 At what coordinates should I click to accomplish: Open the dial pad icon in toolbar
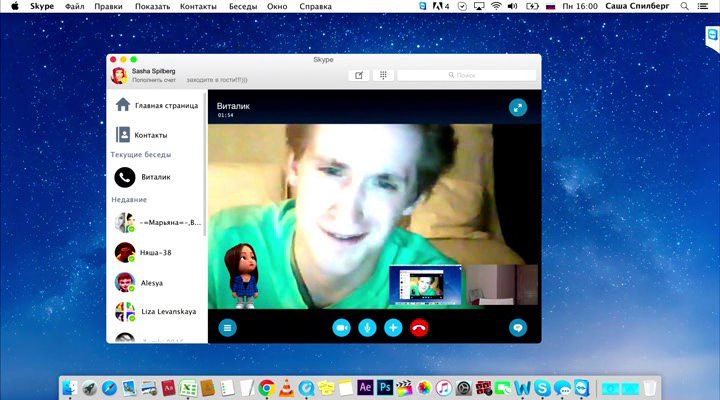click(x=382, y=75)
